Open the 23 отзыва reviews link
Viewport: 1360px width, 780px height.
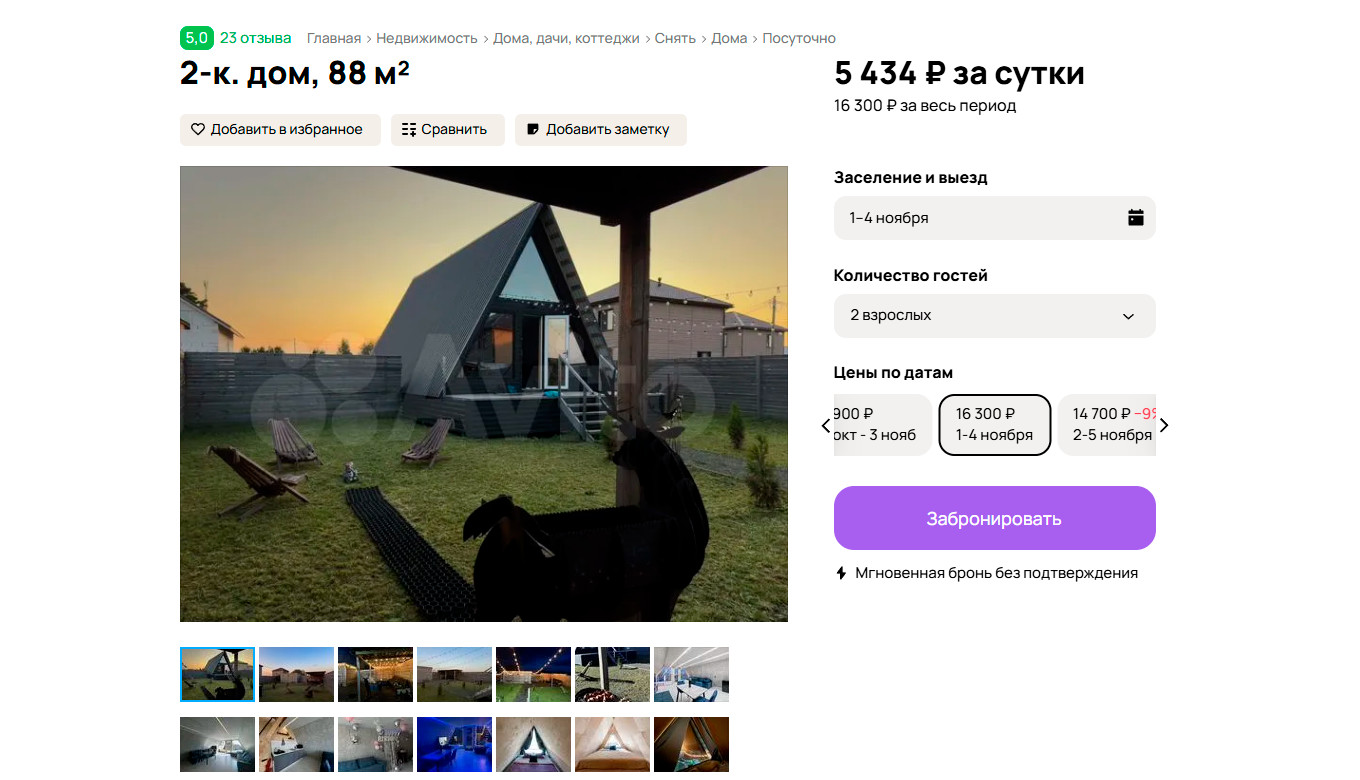256,38
